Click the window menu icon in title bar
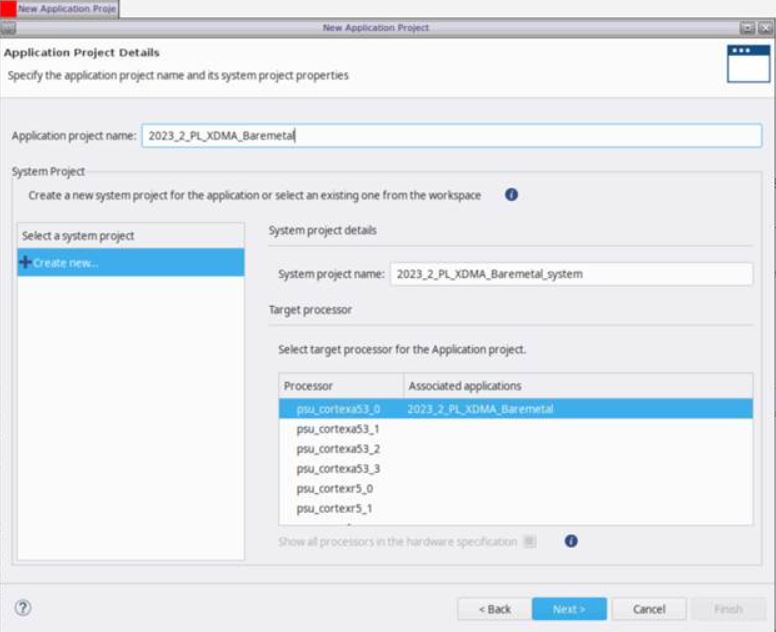This screenshot has height=632, width=776. click(x=8, y=27)
